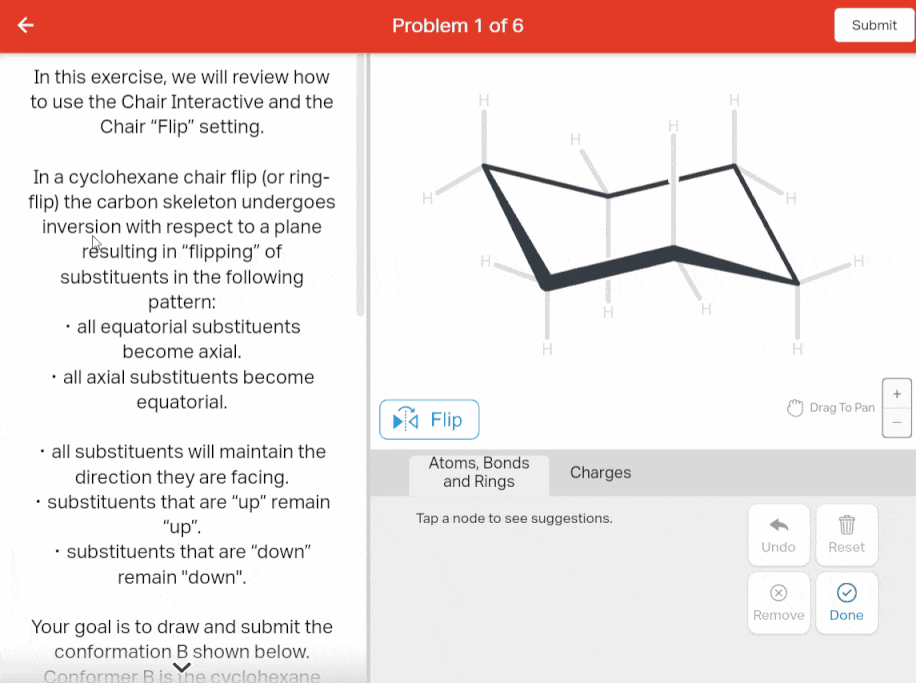Click the Reset trash icon
916x683 pixels.
pyautogui.click(x=846, y=526)
